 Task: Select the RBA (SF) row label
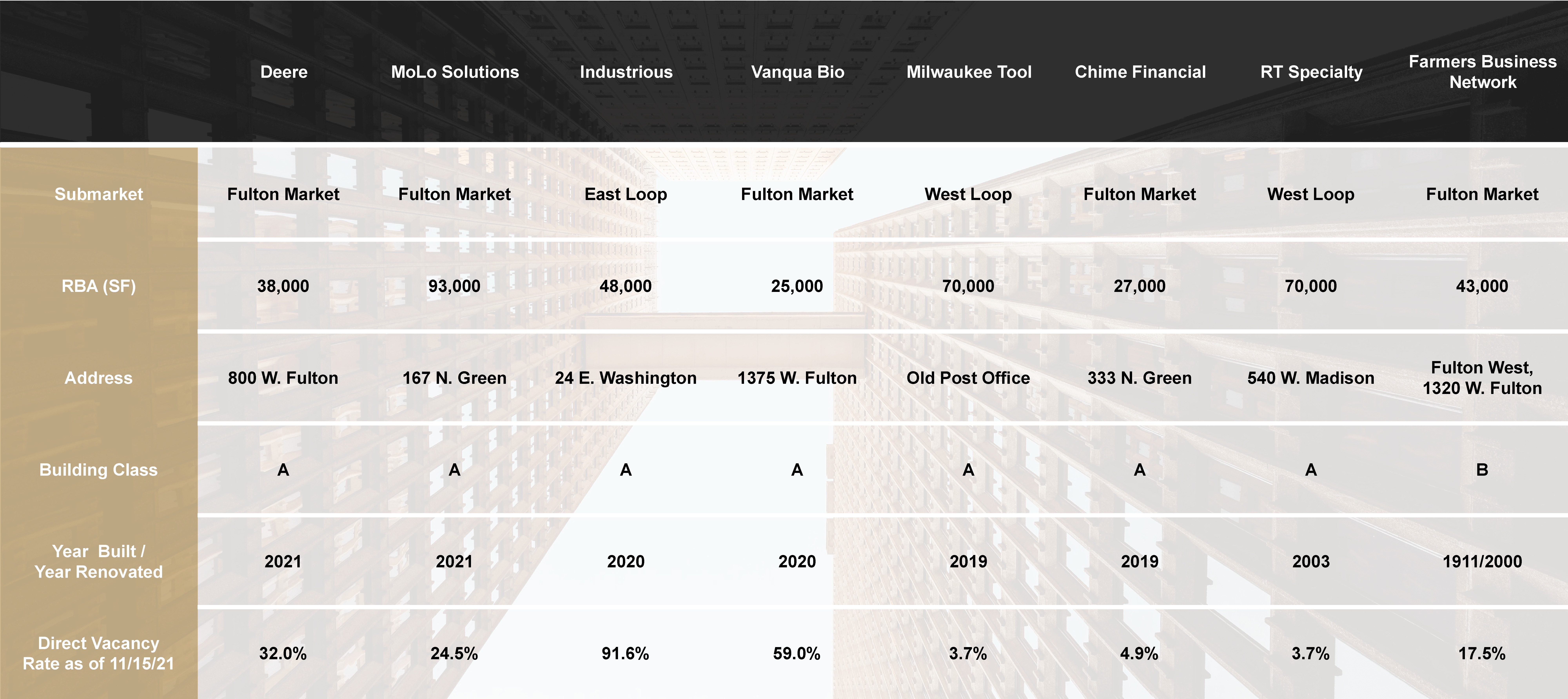tap(99, 286)
